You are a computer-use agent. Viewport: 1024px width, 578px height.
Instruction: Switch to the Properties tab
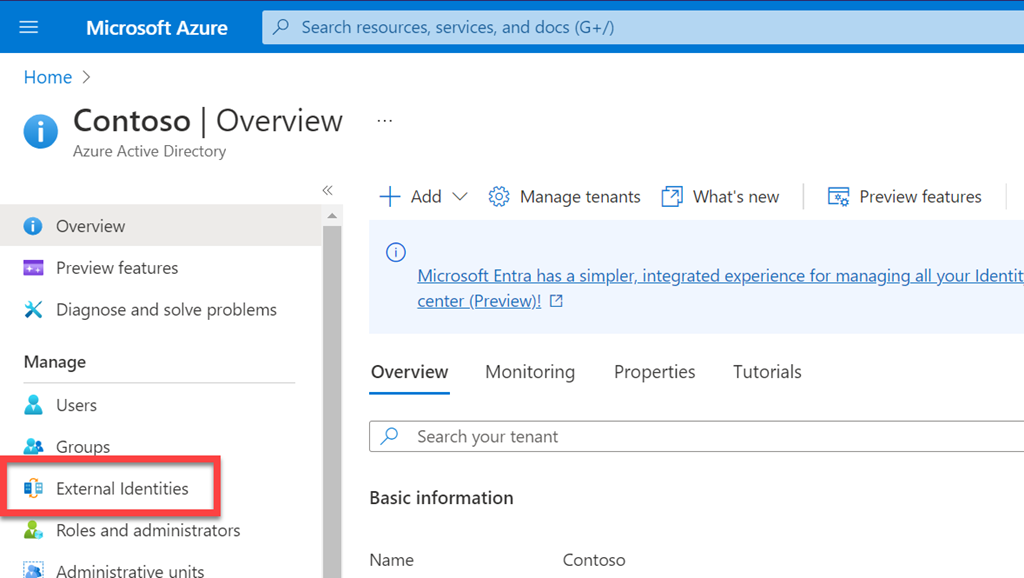[x=654, y=372]
